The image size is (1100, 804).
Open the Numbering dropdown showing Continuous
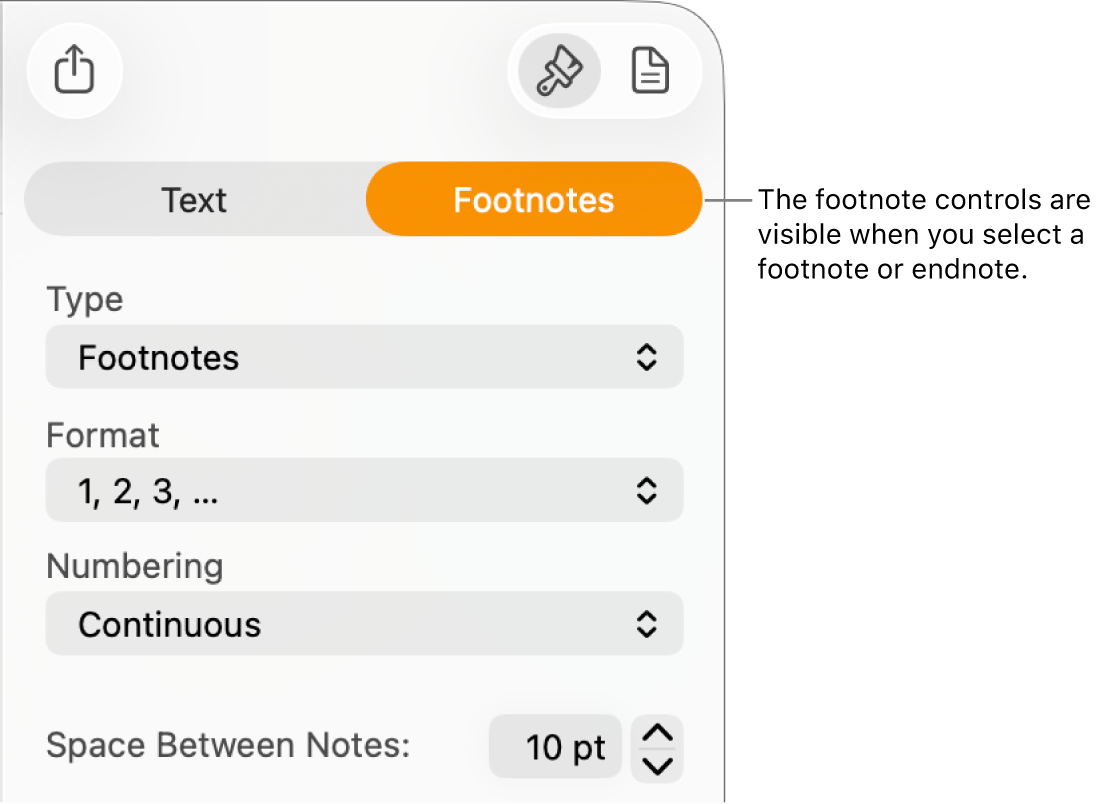(364, 624)
